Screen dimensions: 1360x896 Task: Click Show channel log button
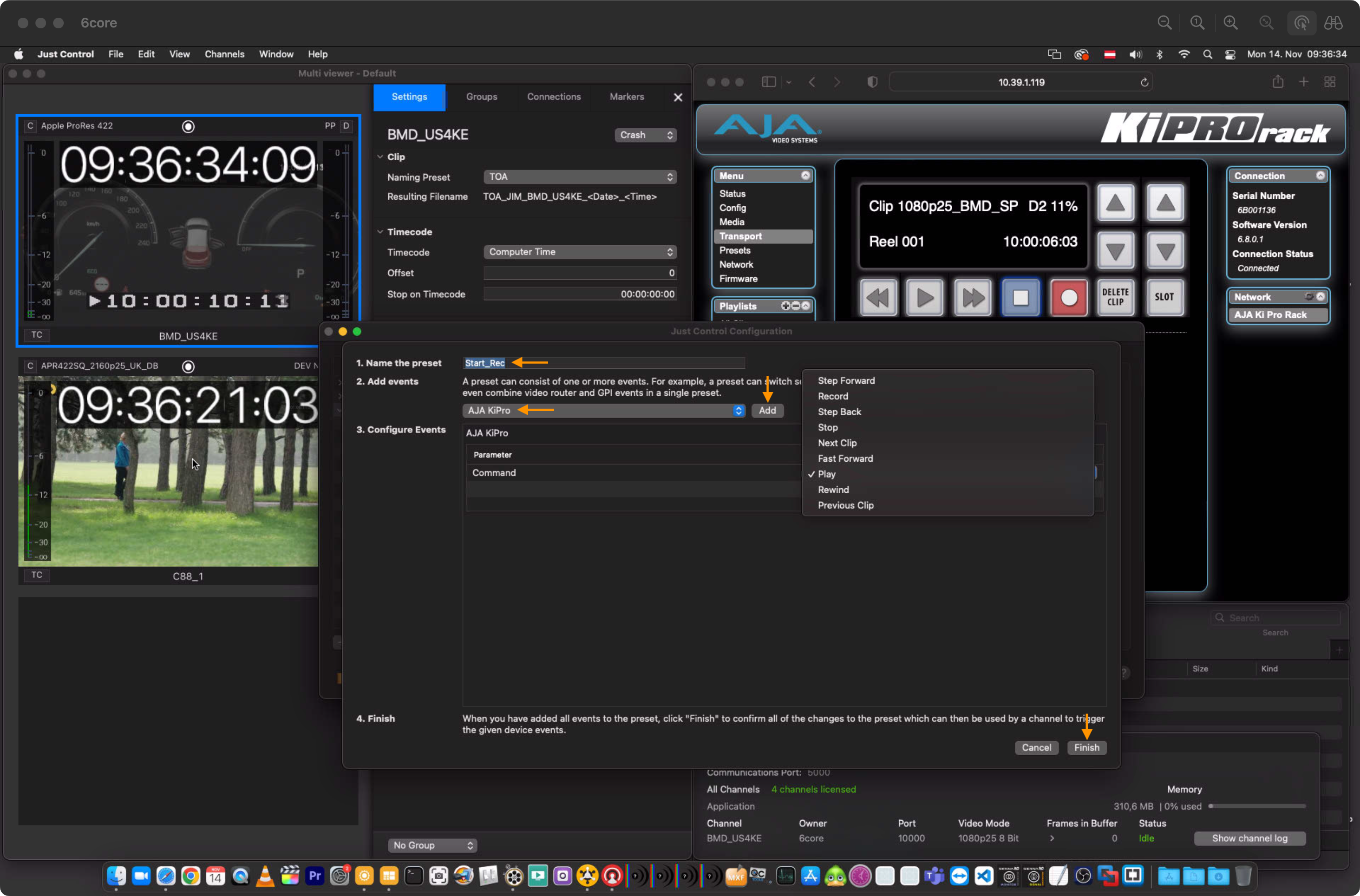pyautogui.click(x=1250, y=838)
